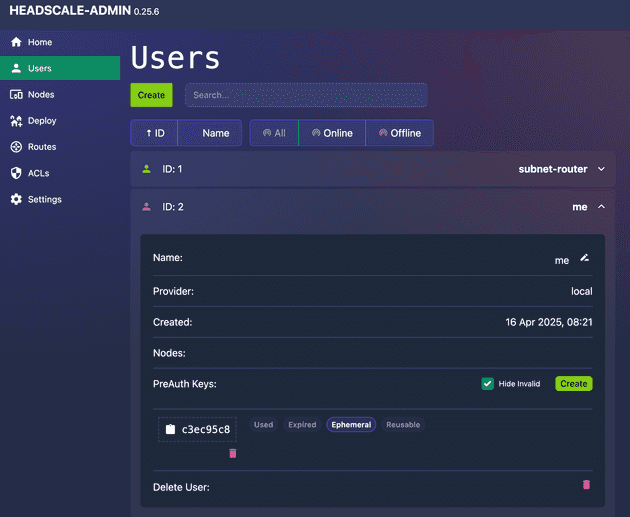Toggle the Reusable key filter
Screen dimensions: 630x517
point(403,425)
